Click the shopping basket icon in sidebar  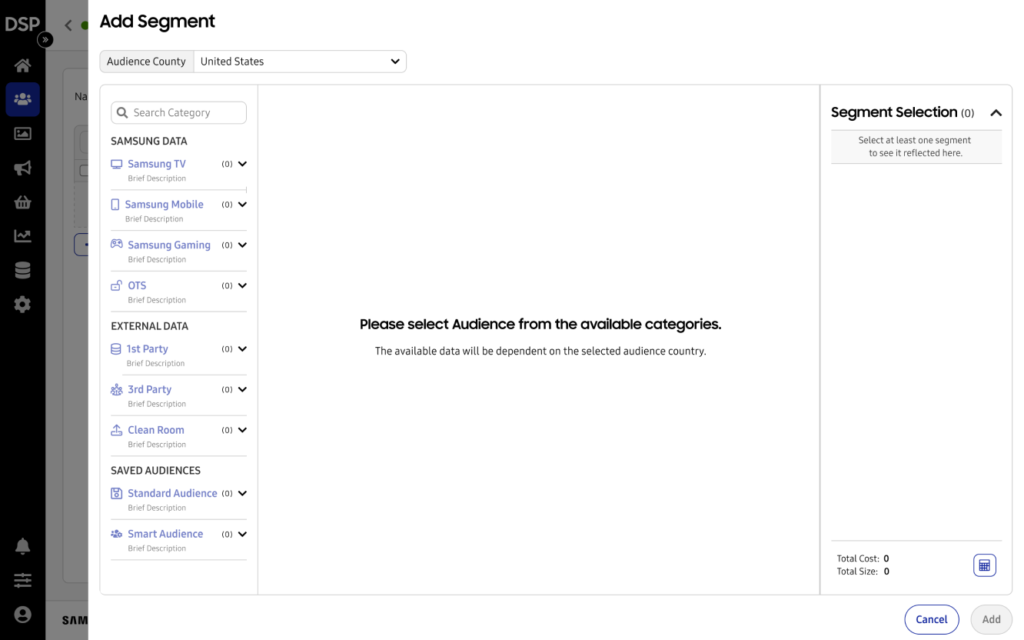click(22, 202)
